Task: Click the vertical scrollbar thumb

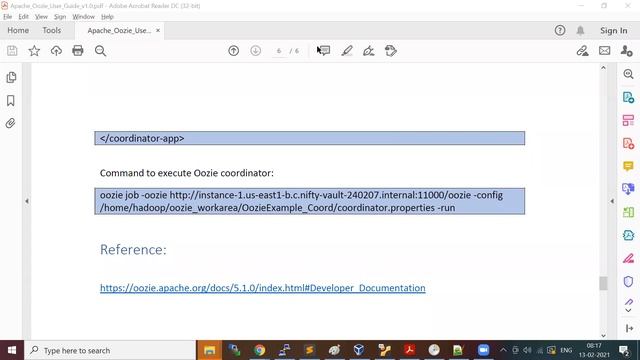Action: 603,283
